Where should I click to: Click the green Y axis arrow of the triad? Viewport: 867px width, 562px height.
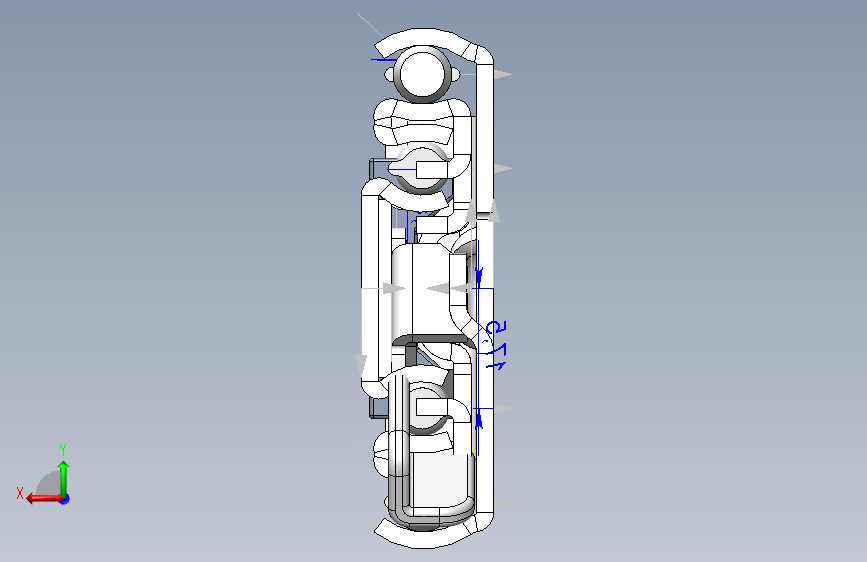tap(64, 478)
